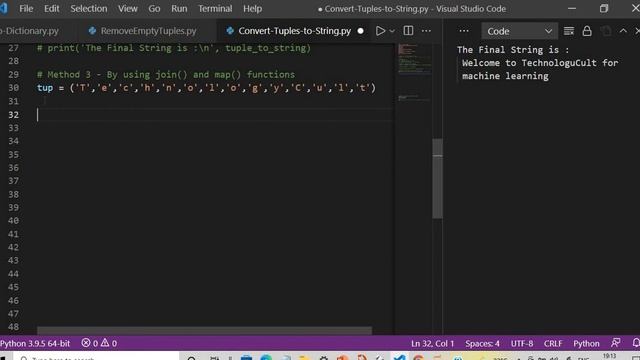Click the vertical editor scrollbar thumb
The image size is (640, 360).
coord(438,178)
